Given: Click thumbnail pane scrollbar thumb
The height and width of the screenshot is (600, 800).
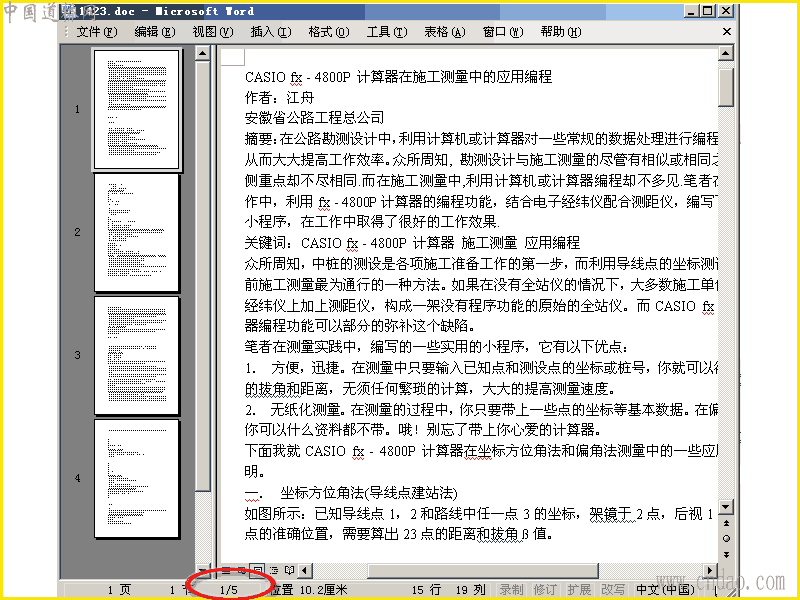Looking at the screenshot, I should pyautogui.click(x=203, y=276).
